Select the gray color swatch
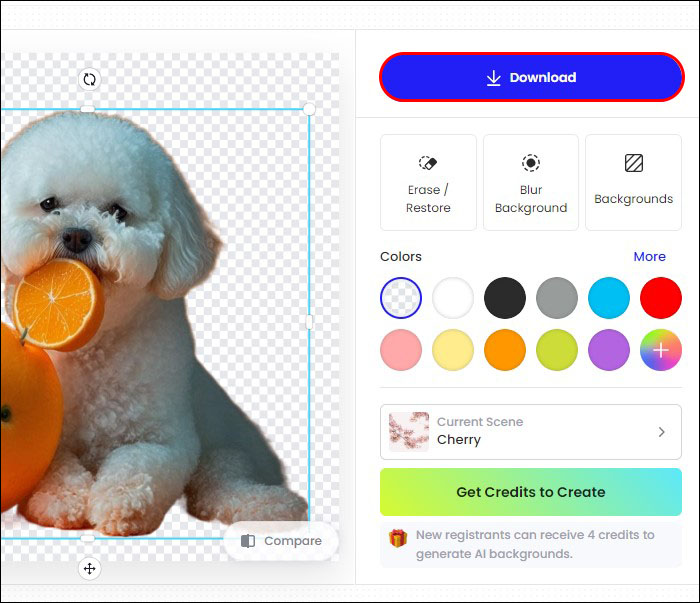700x603 pixels. coord(557,298)
